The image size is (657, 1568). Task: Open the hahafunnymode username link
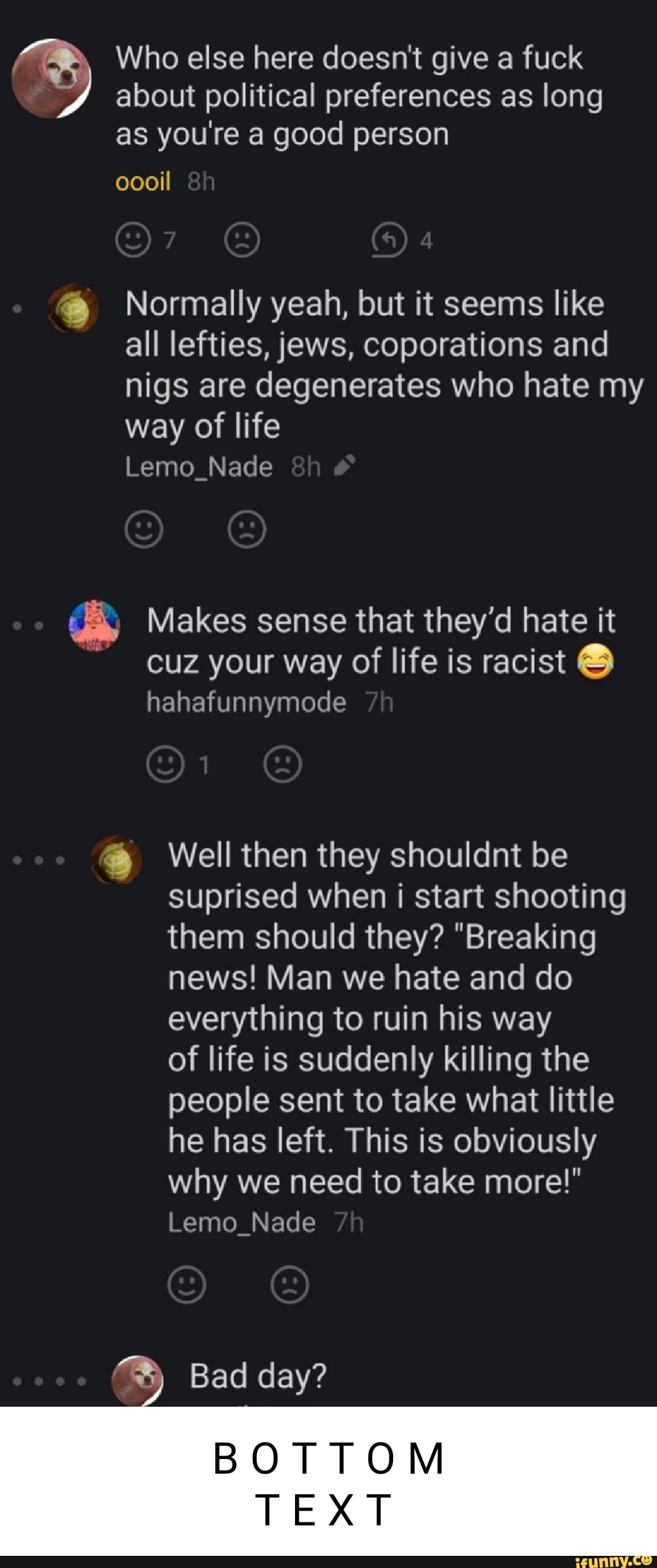[x=246, y=702]
